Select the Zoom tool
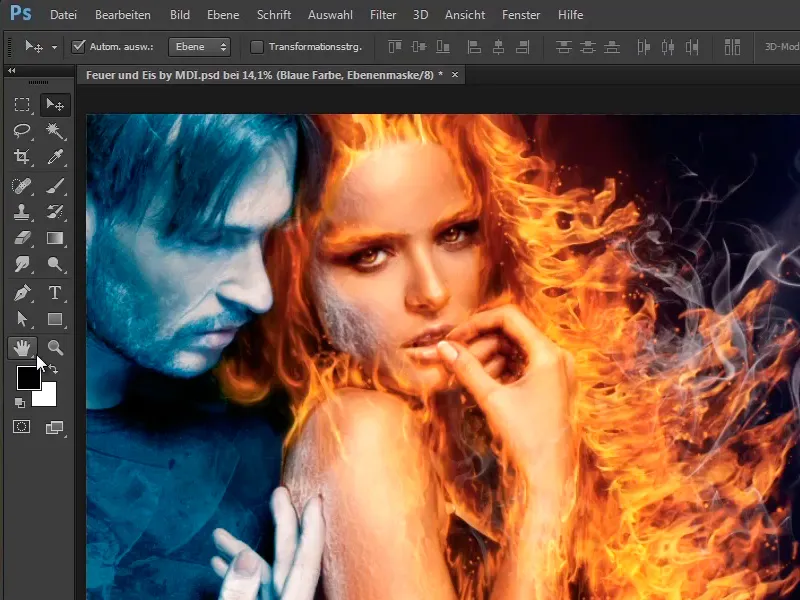800x600 pixels. point(55,348)
